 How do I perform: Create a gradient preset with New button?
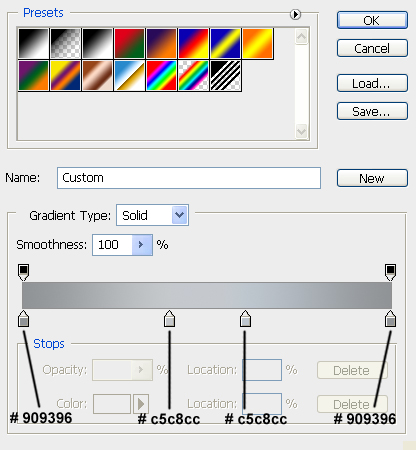pyautogui.click(x=372, y=178)
